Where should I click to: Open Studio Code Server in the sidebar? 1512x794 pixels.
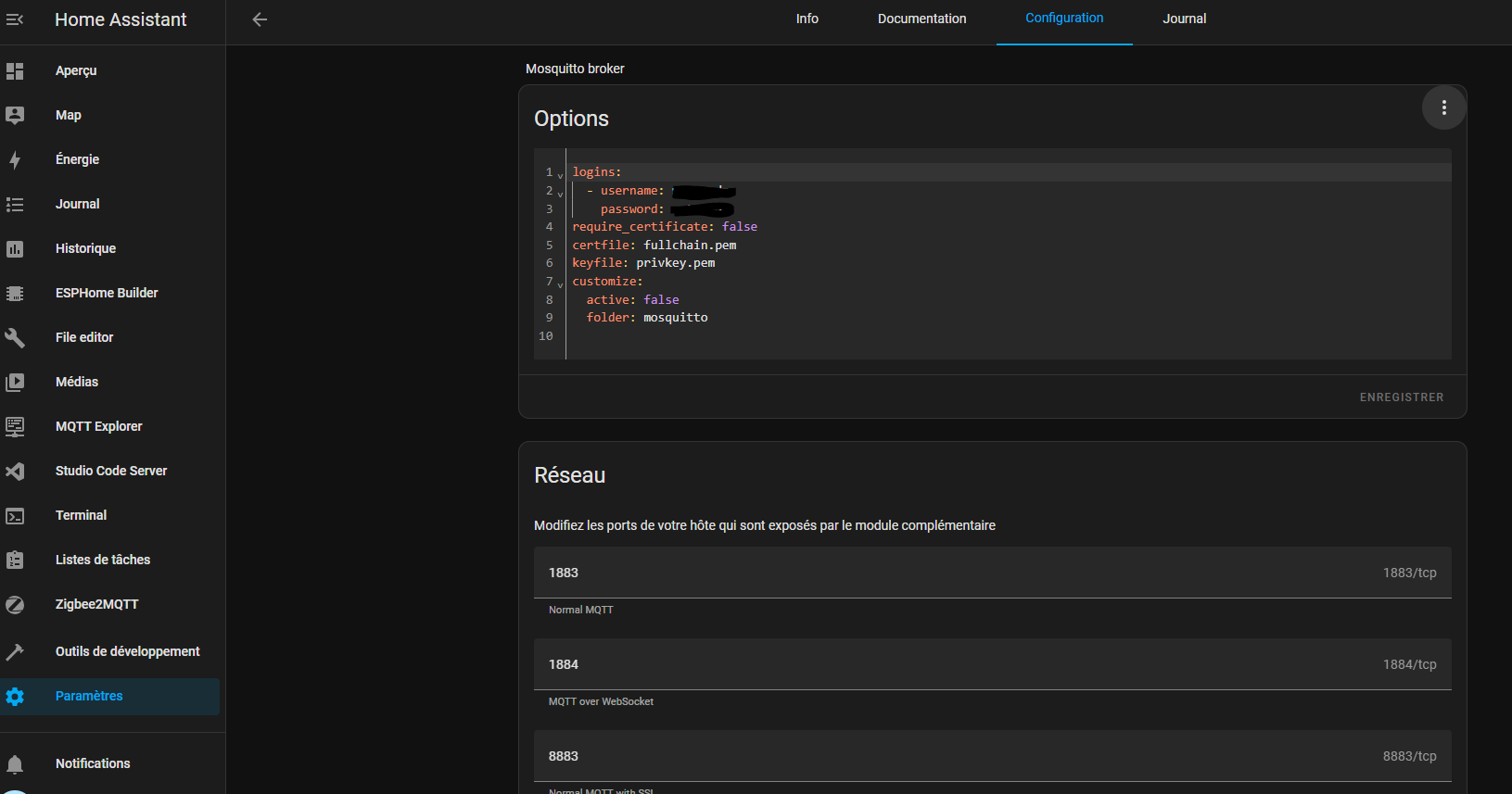[109, 471]
